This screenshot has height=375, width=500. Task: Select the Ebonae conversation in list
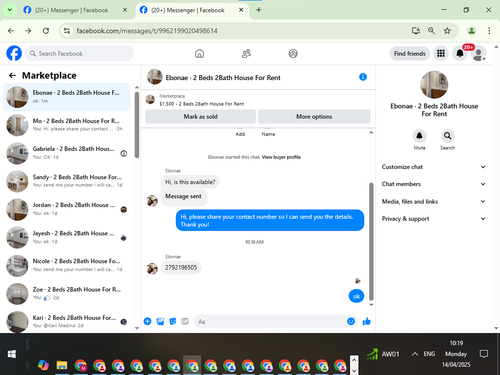pos(67,97)
